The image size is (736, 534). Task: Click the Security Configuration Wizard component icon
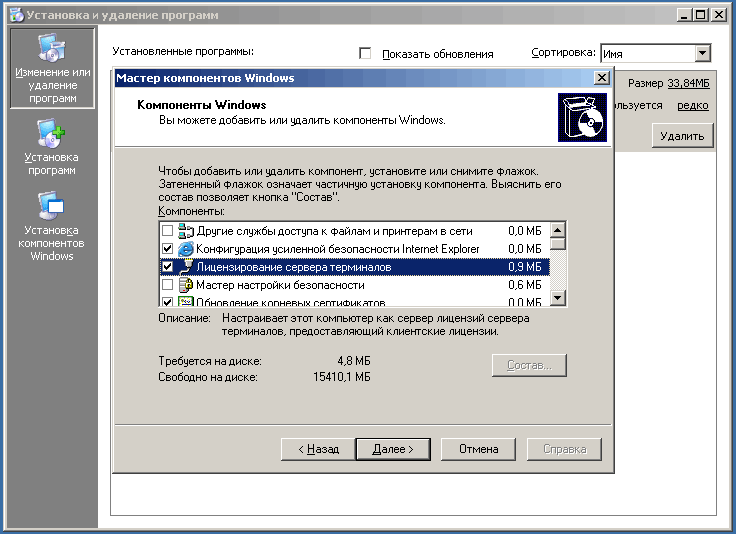[x=186, y=284]
